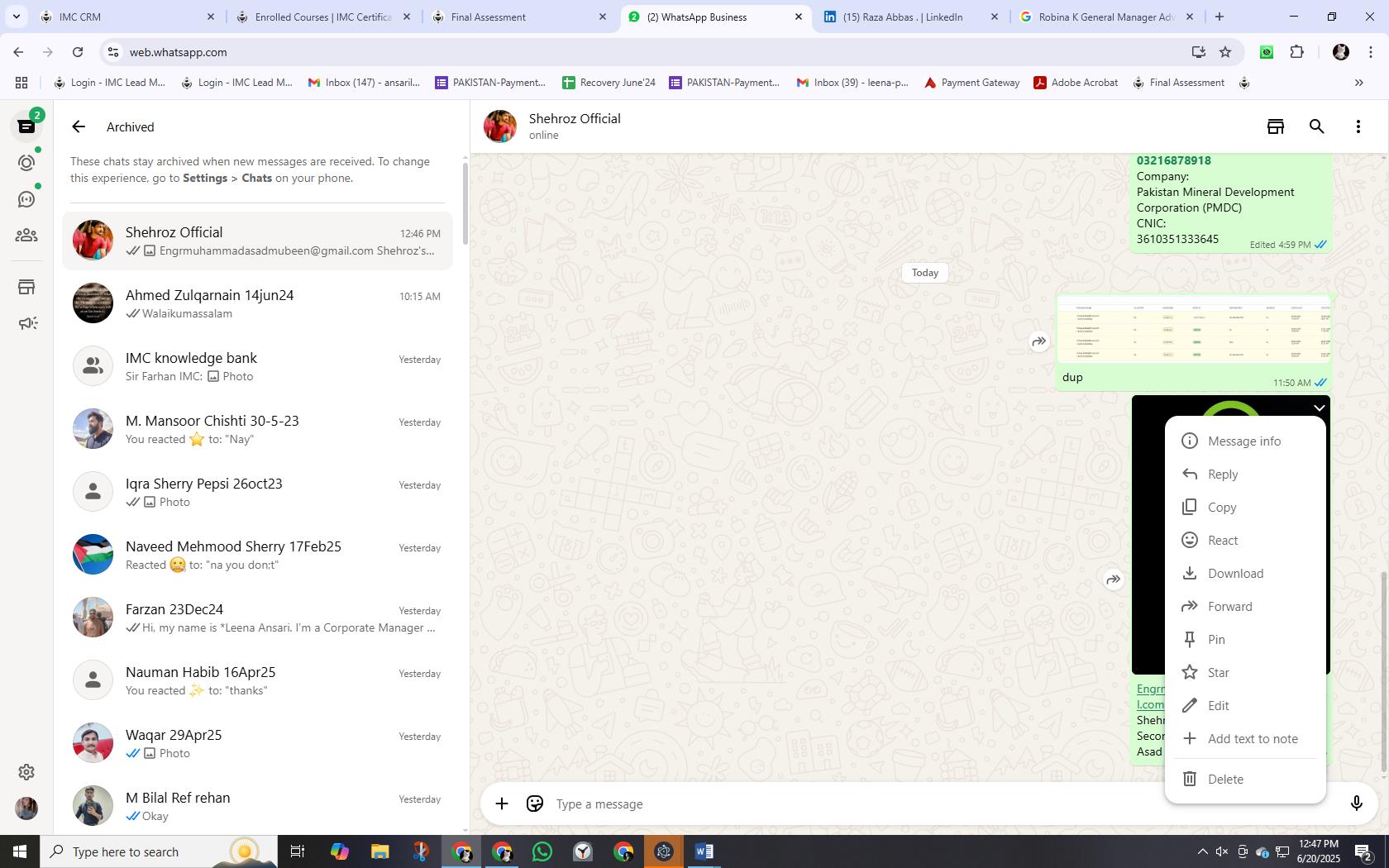The image size is (1389, 868).
Task: Click the Windows Start button
Action: coord(20,851)
